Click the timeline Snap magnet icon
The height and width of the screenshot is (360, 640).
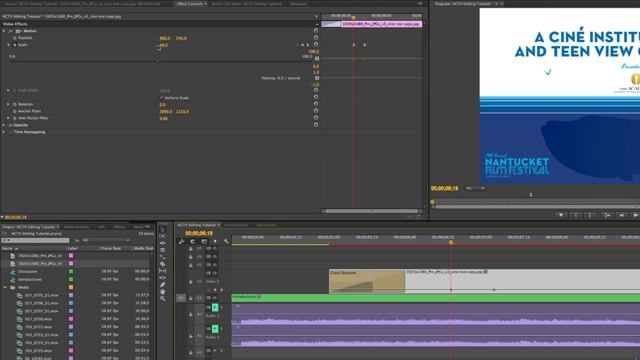[x=193, y=241]
